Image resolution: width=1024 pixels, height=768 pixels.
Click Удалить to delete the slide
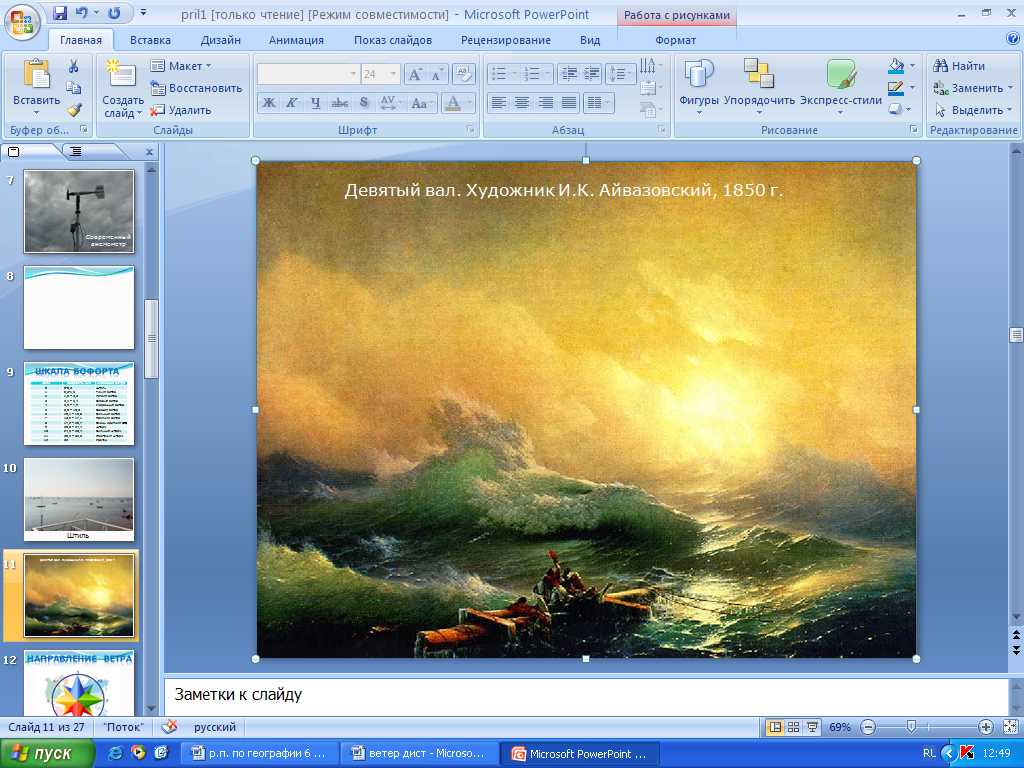(181, 110)
